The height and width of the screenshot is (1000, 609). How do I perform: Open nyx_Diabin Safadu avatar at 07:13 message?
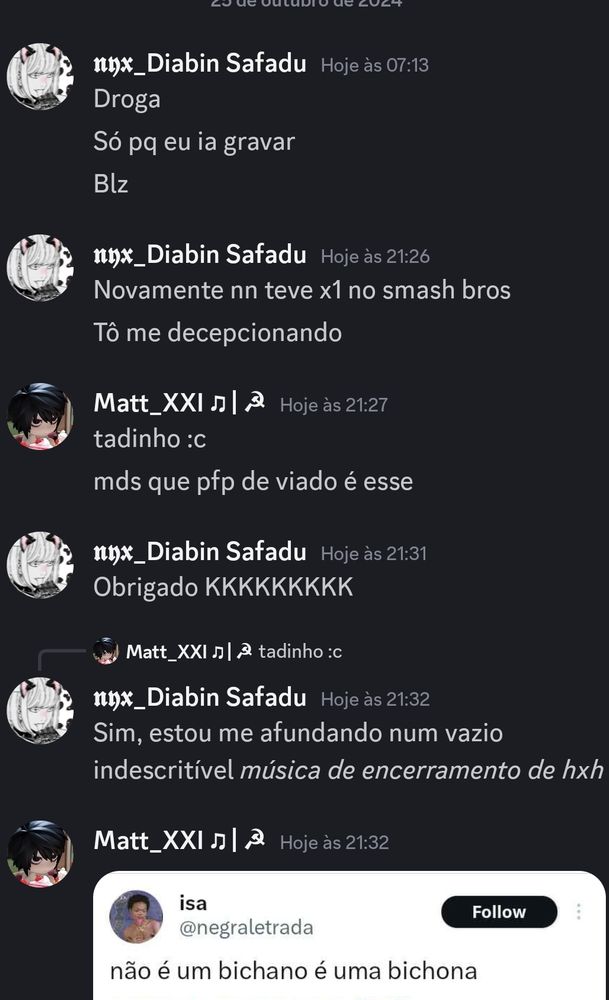(40, 77)
